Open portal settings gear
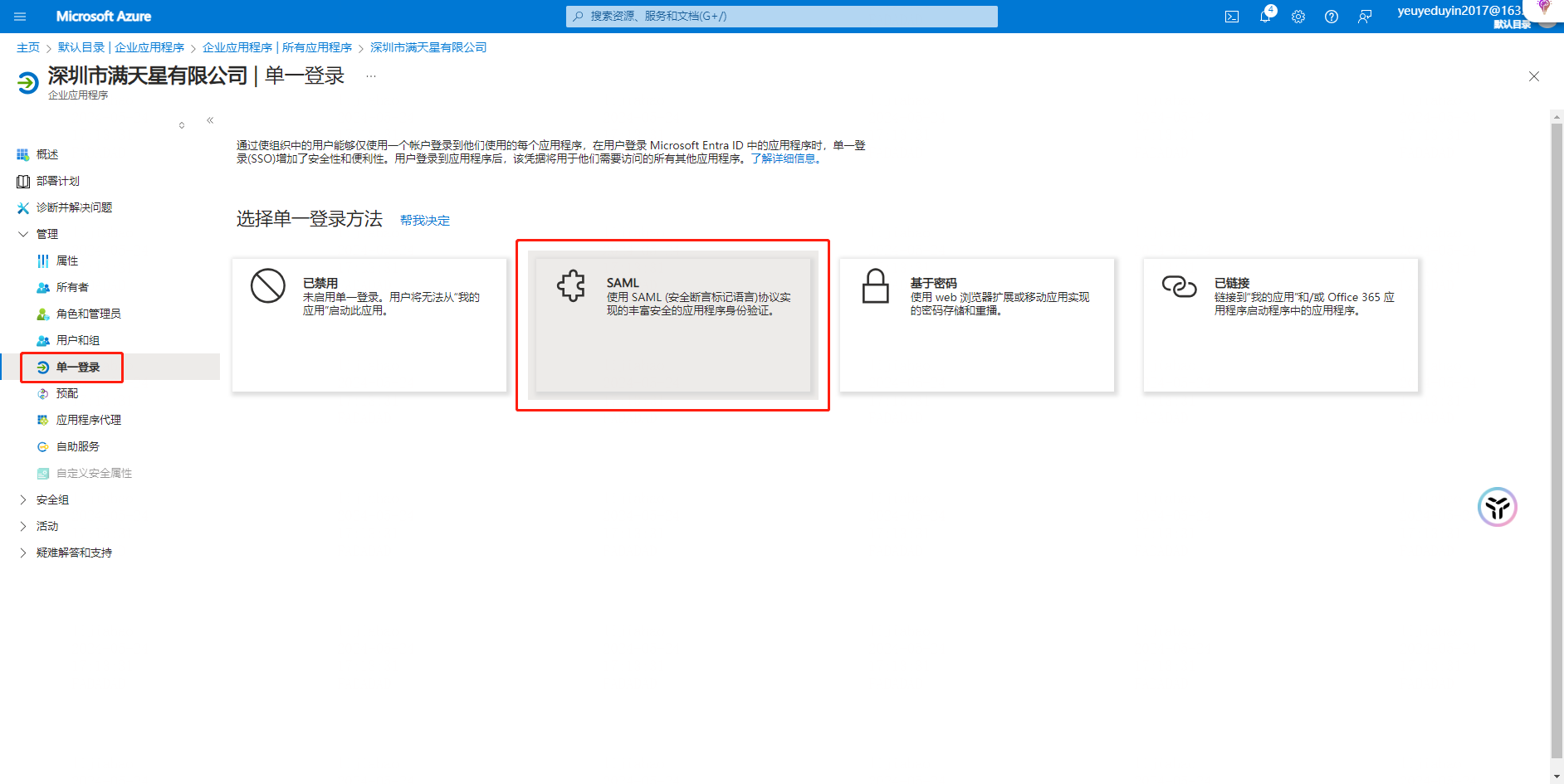Image resolution: width=1564 pixels, height=784 pixels. [x=1298, y=17]
